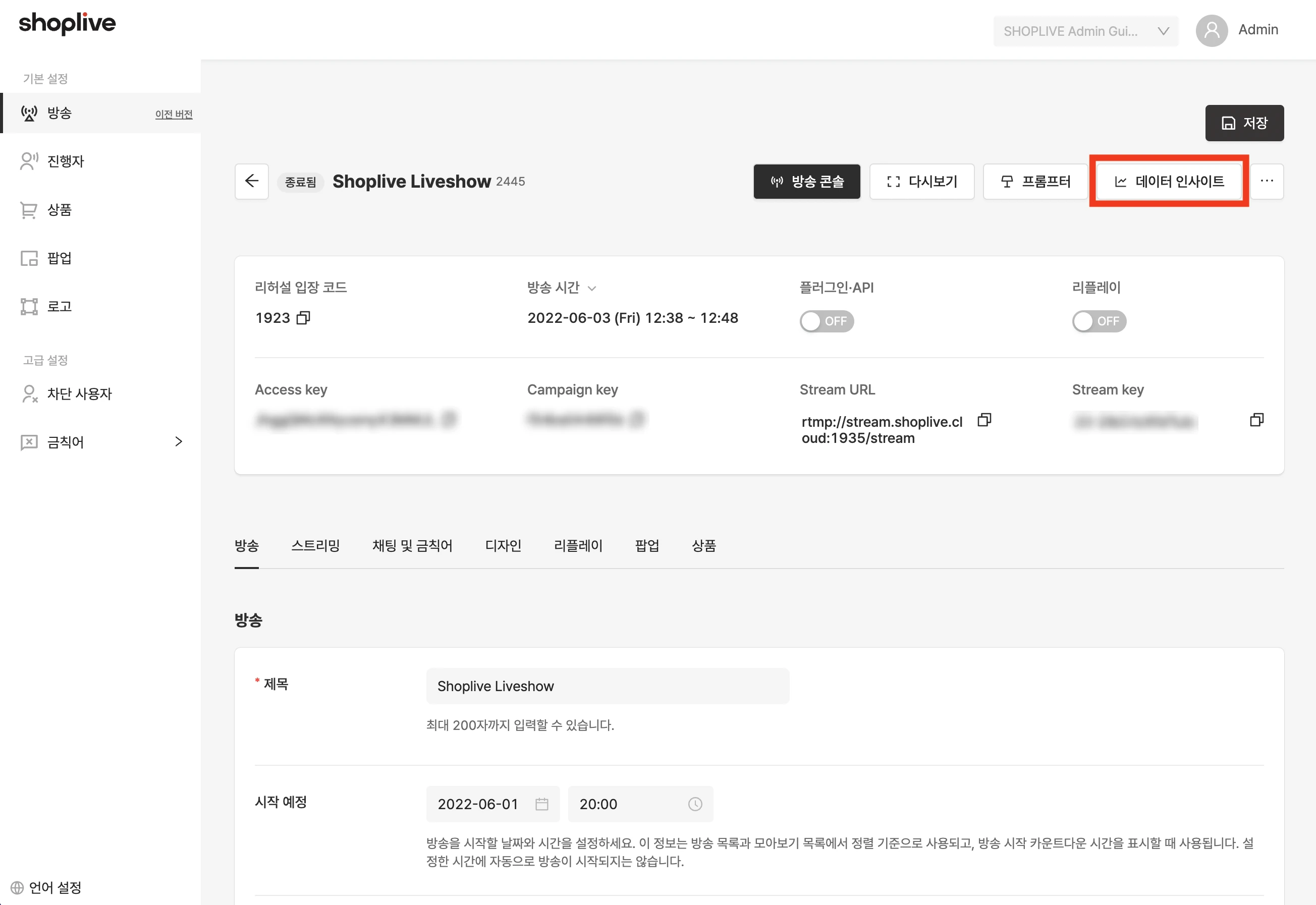This screenshot has height=905, width=1316.
Task: Click the 저장 save button
Action: pos(1244,123)
